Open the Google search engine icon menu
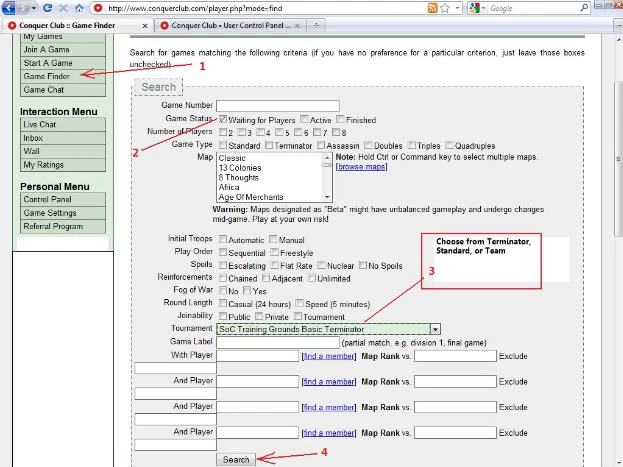 tap(476, 8)
